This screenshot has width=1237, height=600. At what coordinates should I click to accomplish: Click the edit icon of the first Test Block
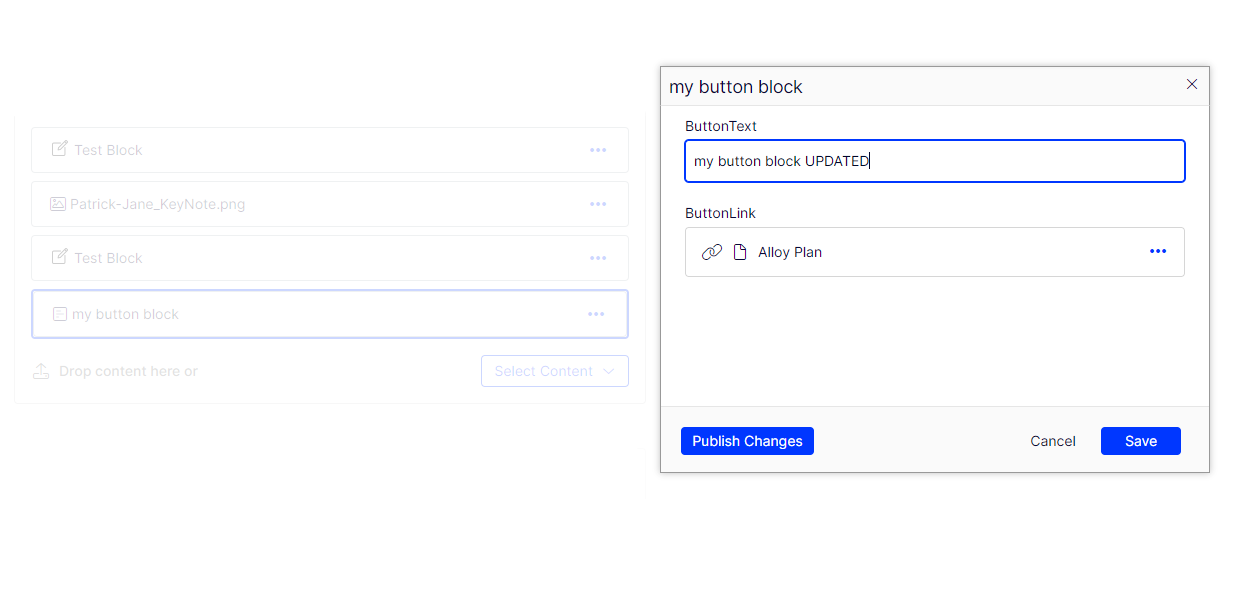pyautogui.click(x=59, y=149)
